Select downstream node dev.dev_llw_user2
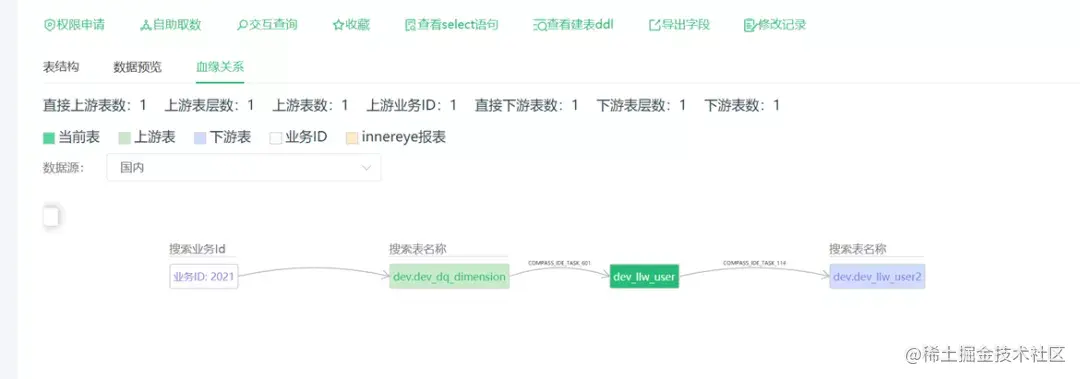 point(878,276)
